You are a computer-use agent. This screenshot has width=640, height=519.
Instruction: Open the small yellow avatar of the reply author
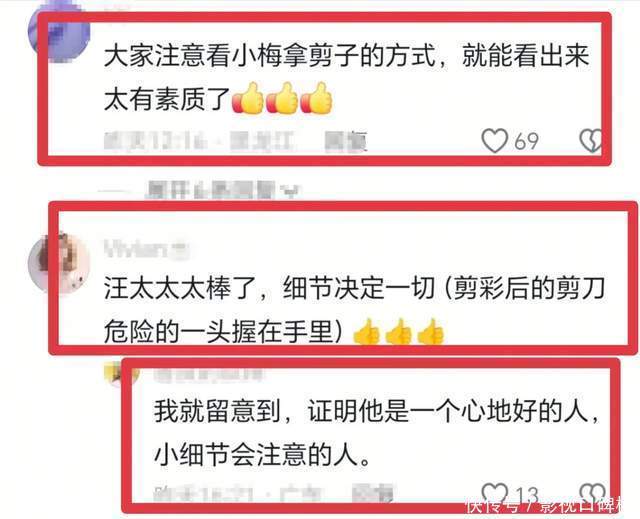122,373
